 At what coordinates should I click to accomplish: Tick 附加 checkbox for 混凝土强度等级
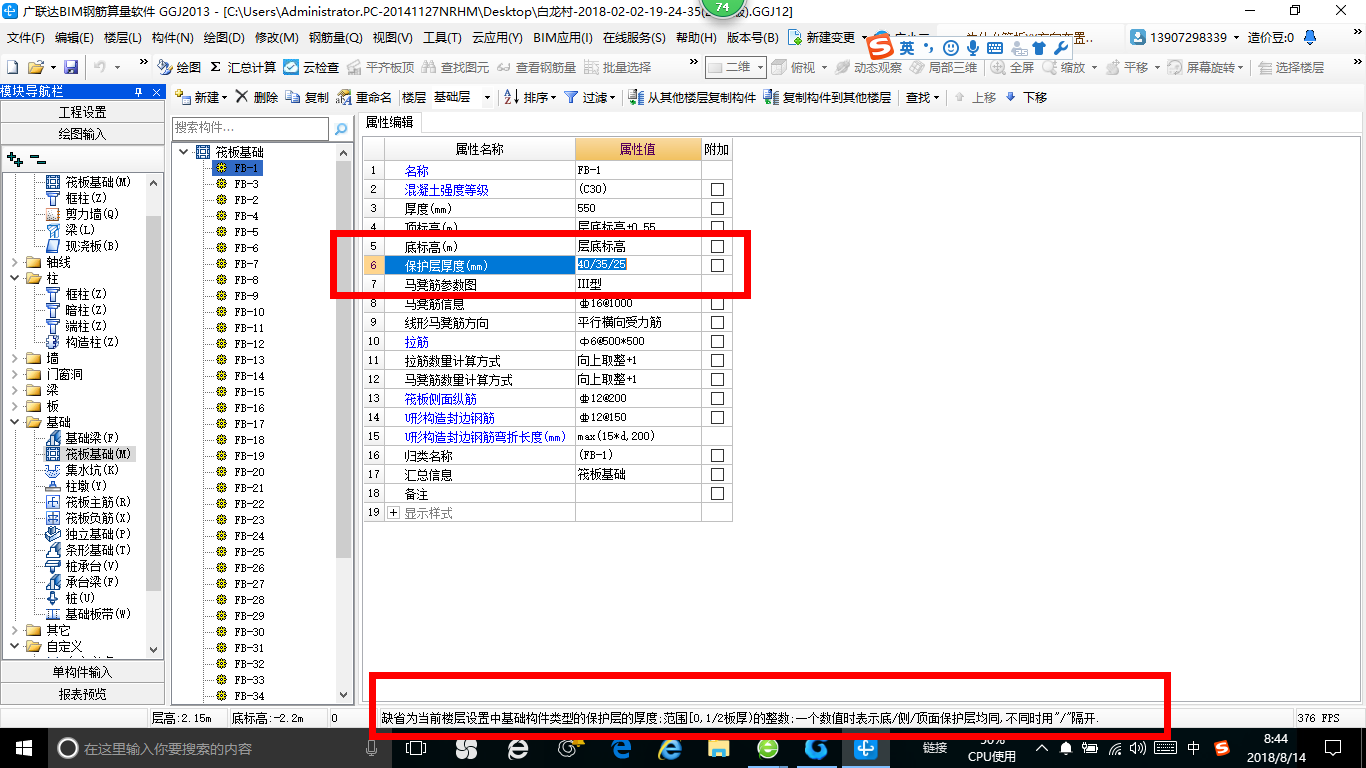717,189
